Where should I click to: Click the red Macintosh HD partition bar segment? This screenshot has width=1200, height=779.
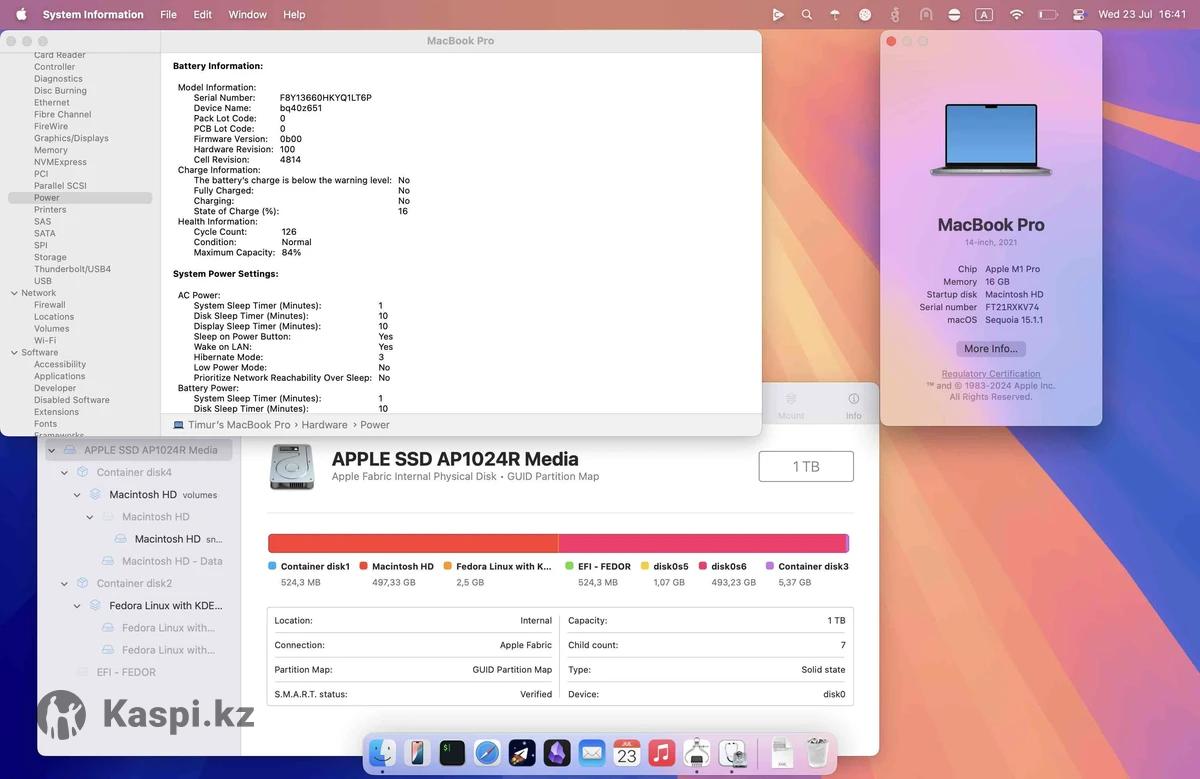click(x=413, y=543)
